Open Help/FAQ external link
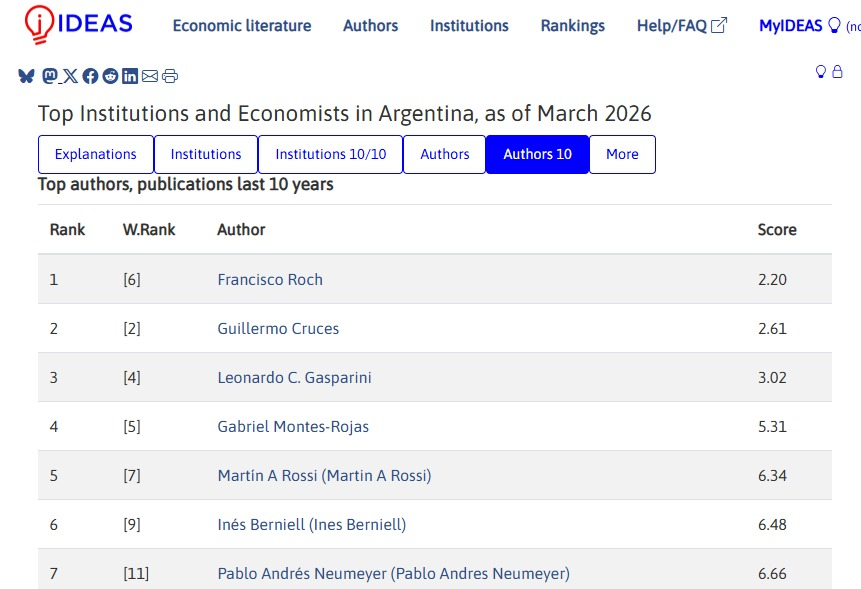The height and width of the screenshot is (589, 861). 682,26
